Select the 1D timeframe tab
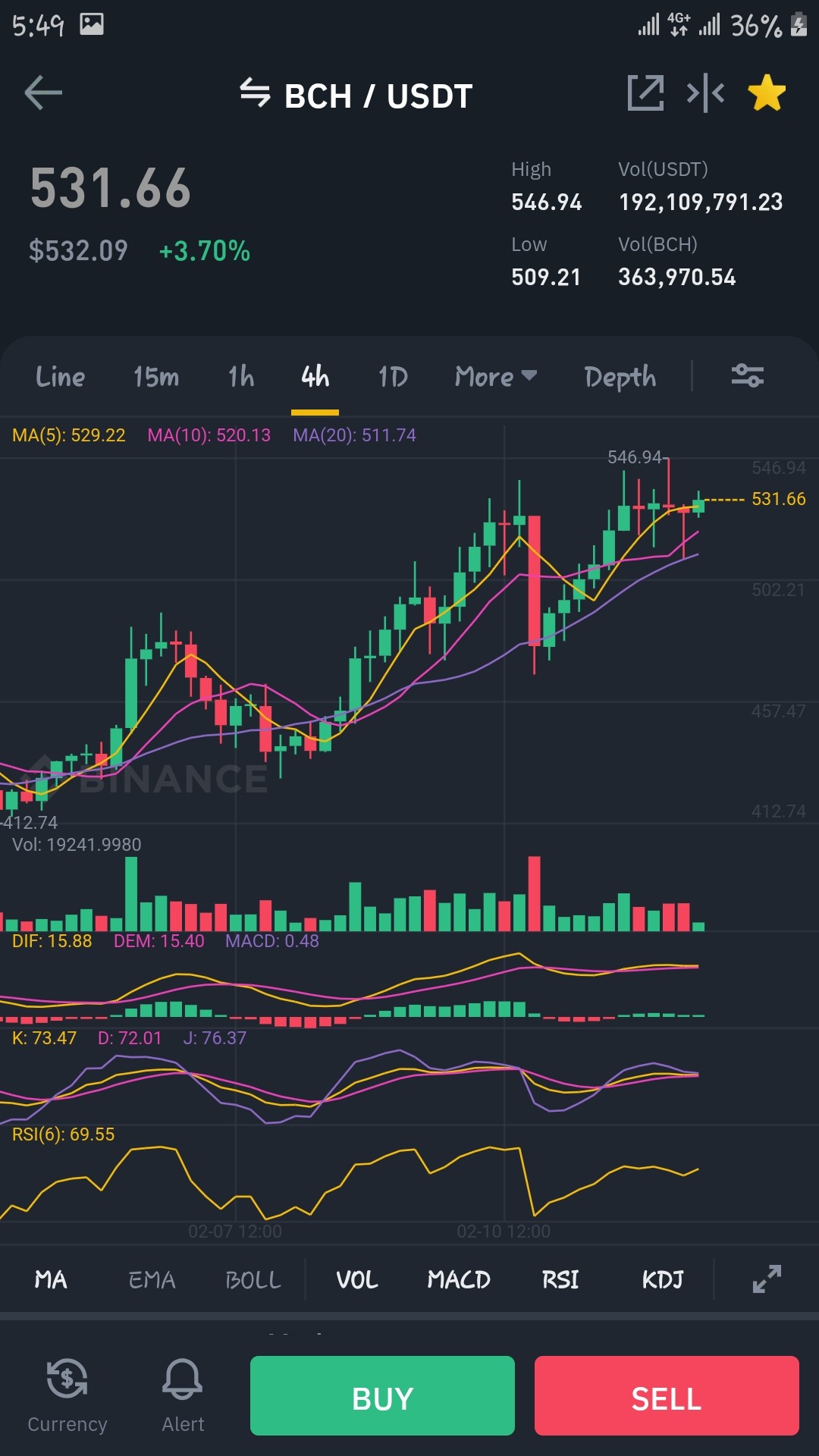This screenshot has width=819, height=1456. click(x=393, y=376)
